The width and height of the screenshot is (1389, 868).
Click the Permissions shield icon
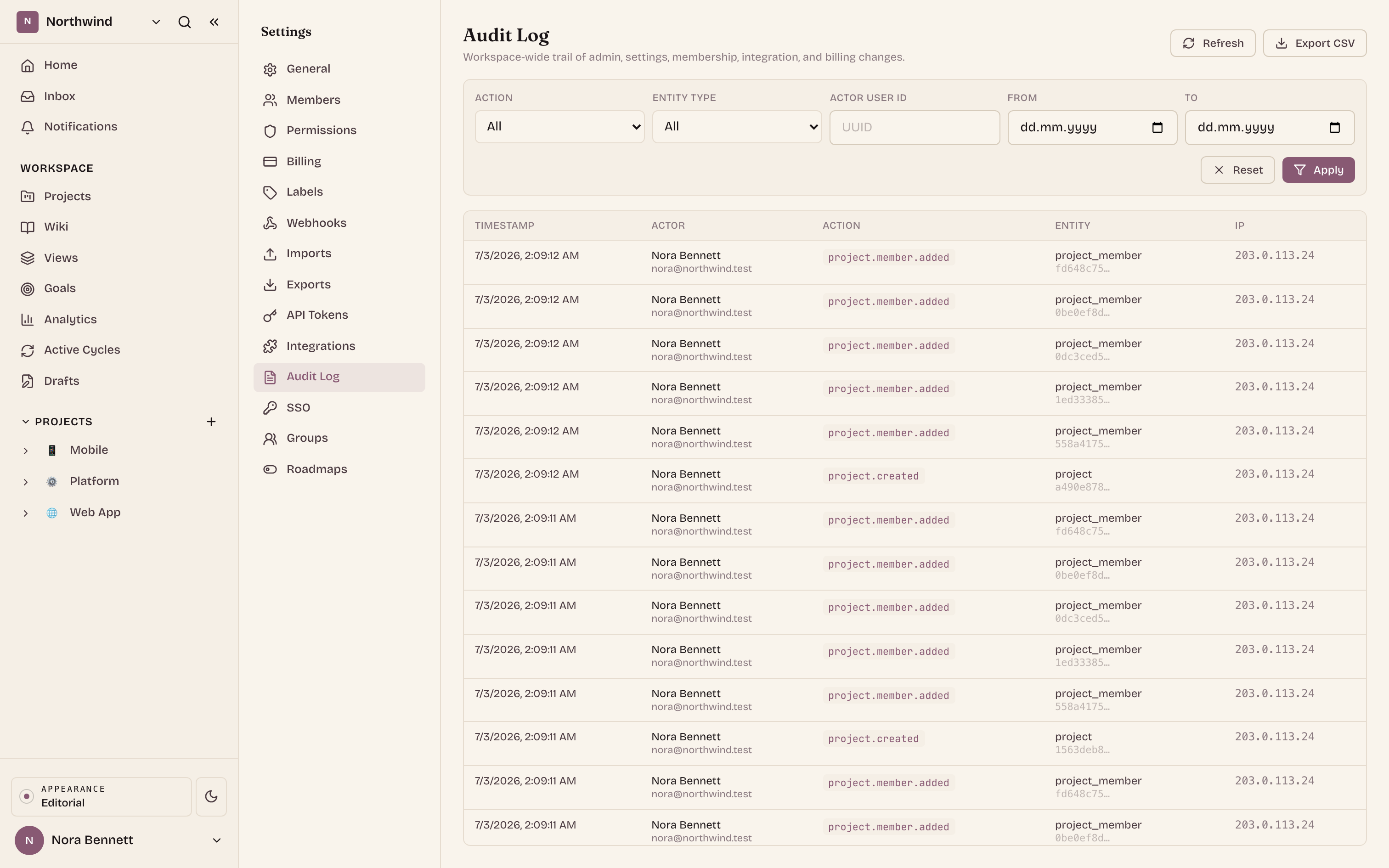tap(270, 131)
